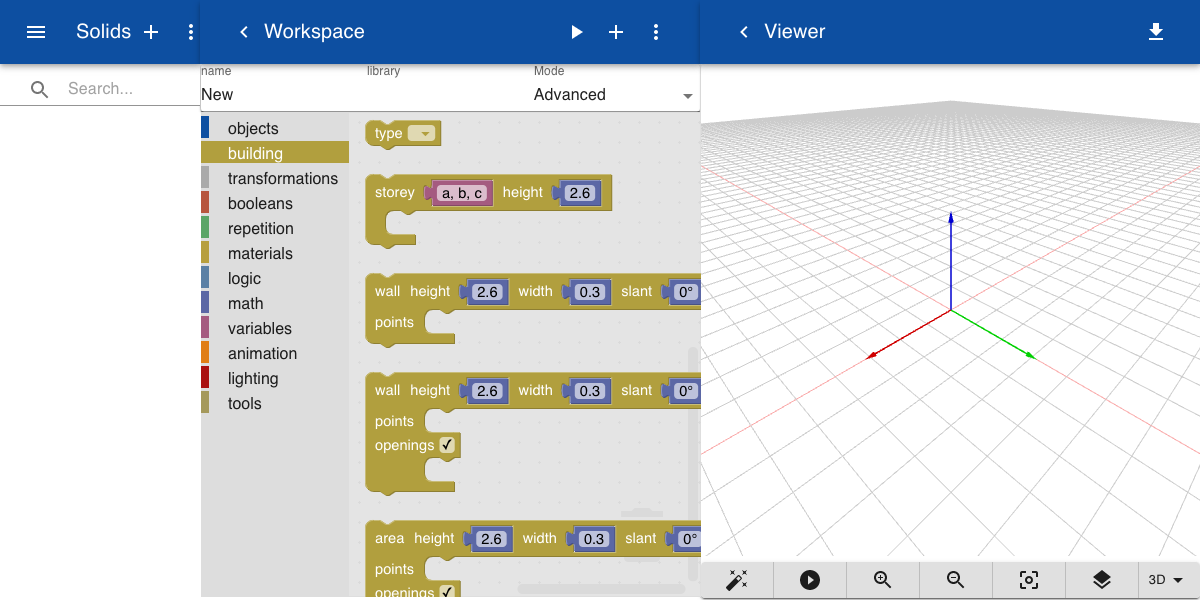Image resolution: width=1200 pixels, height=600 pixels.
Task: Open the logic block category
Action: coord(275,278)
